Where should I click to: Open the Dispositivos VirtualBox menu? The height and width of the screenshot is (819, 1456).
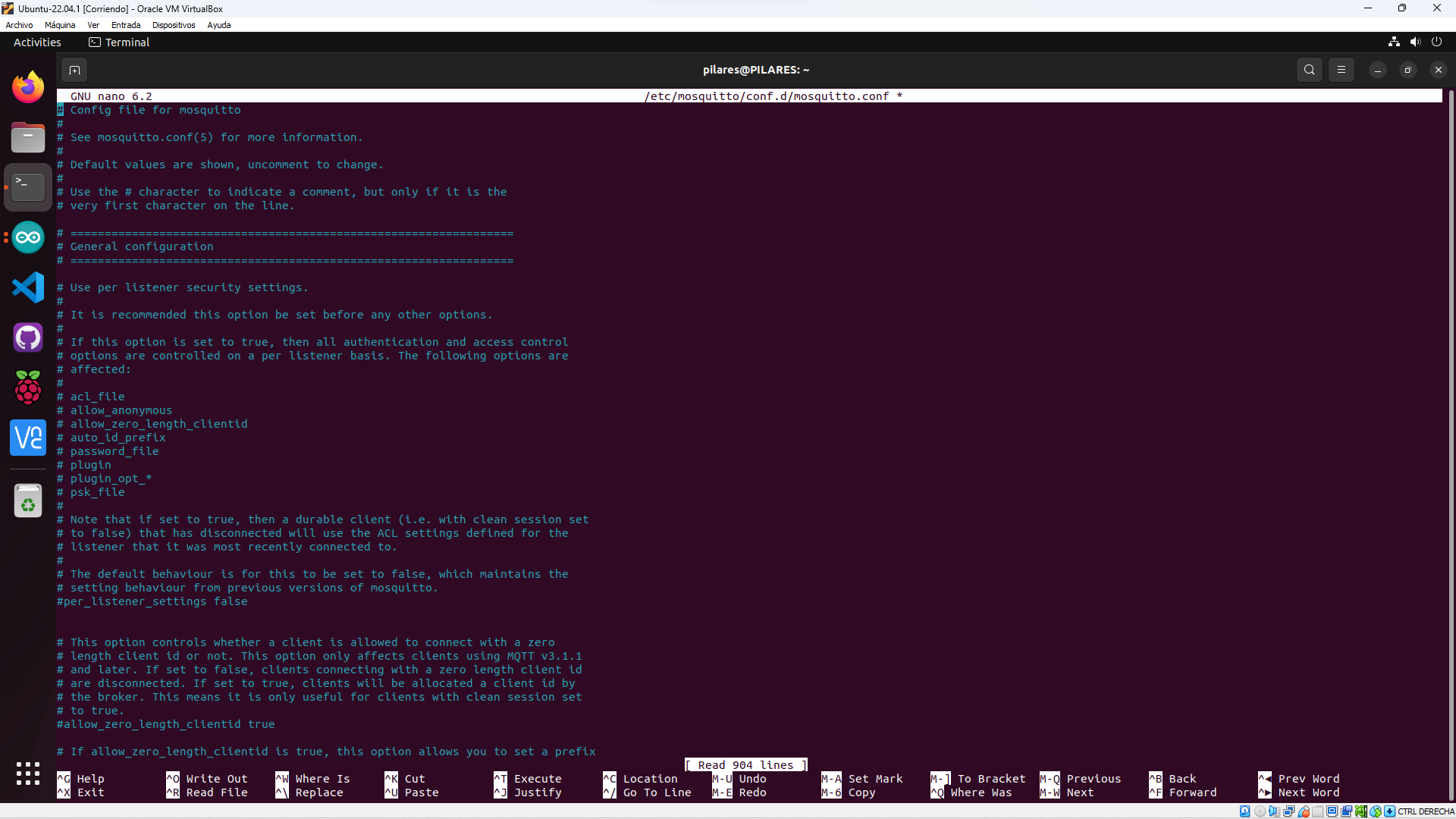(x=174, y=25)
